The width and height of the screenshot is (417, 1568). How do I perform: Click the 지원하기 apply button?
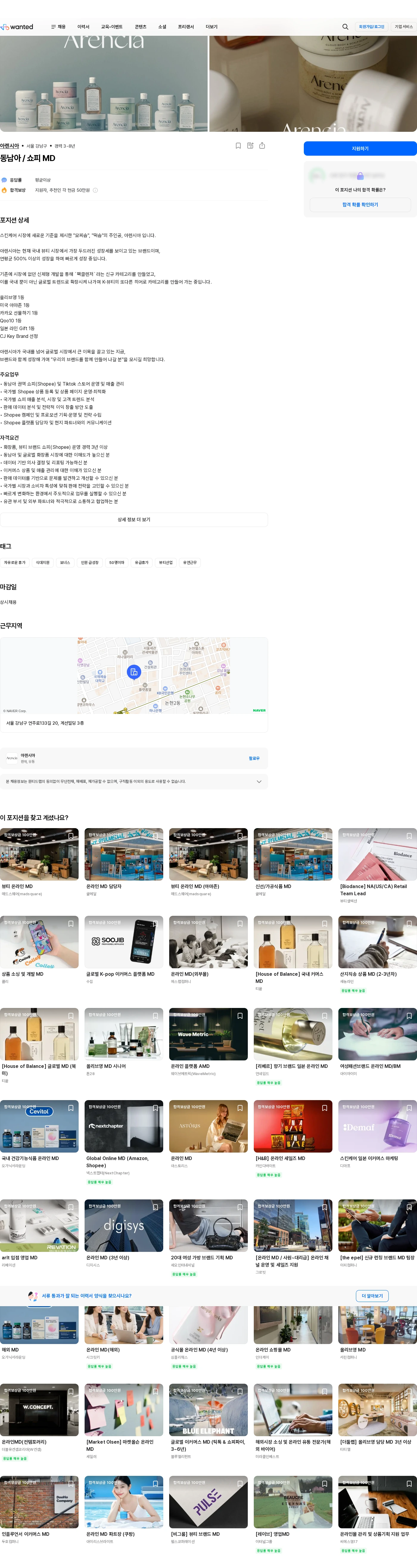tap(360, 149)
